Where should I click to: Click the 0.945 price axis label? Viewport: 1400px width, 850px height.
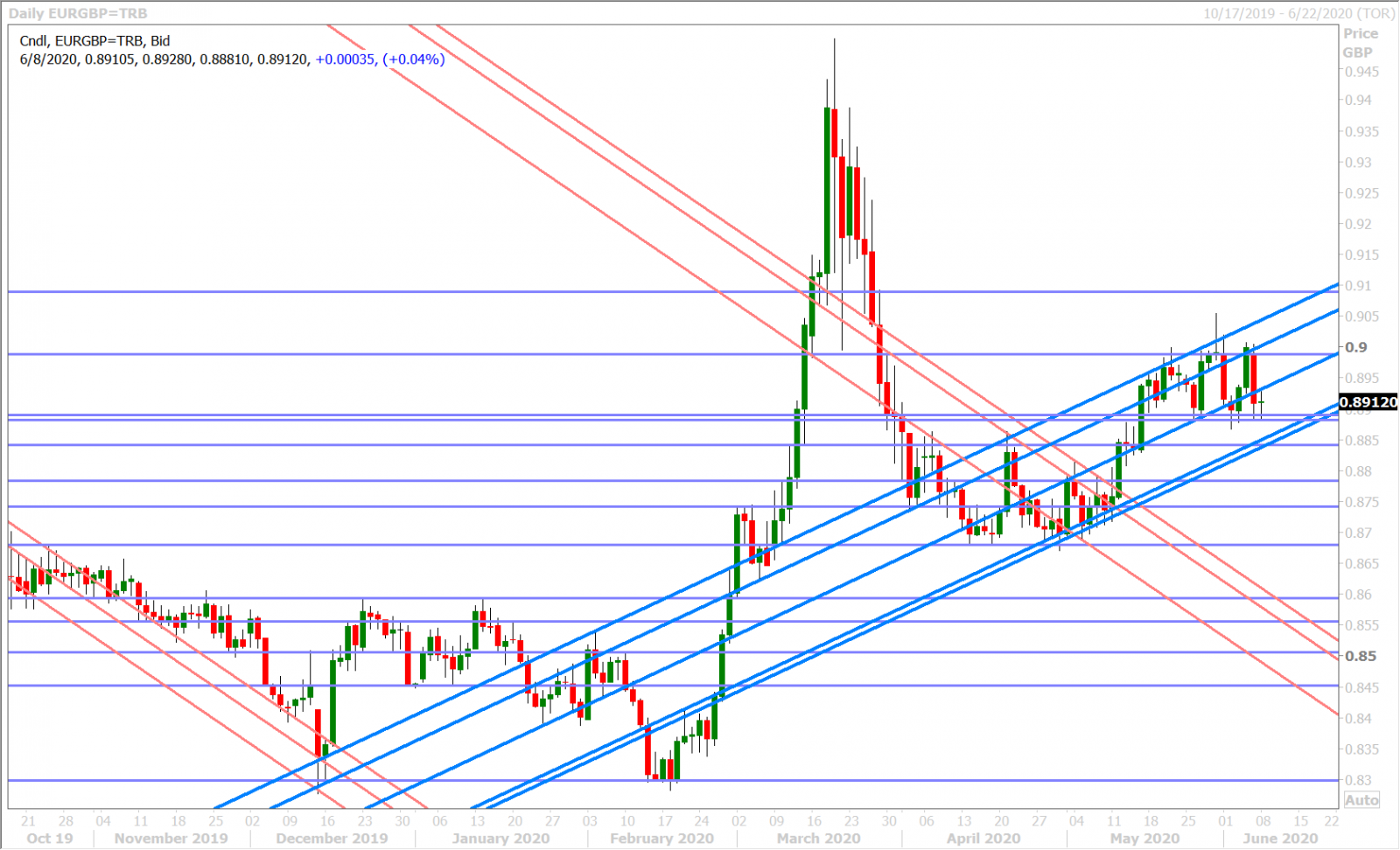pos(1362,72)
